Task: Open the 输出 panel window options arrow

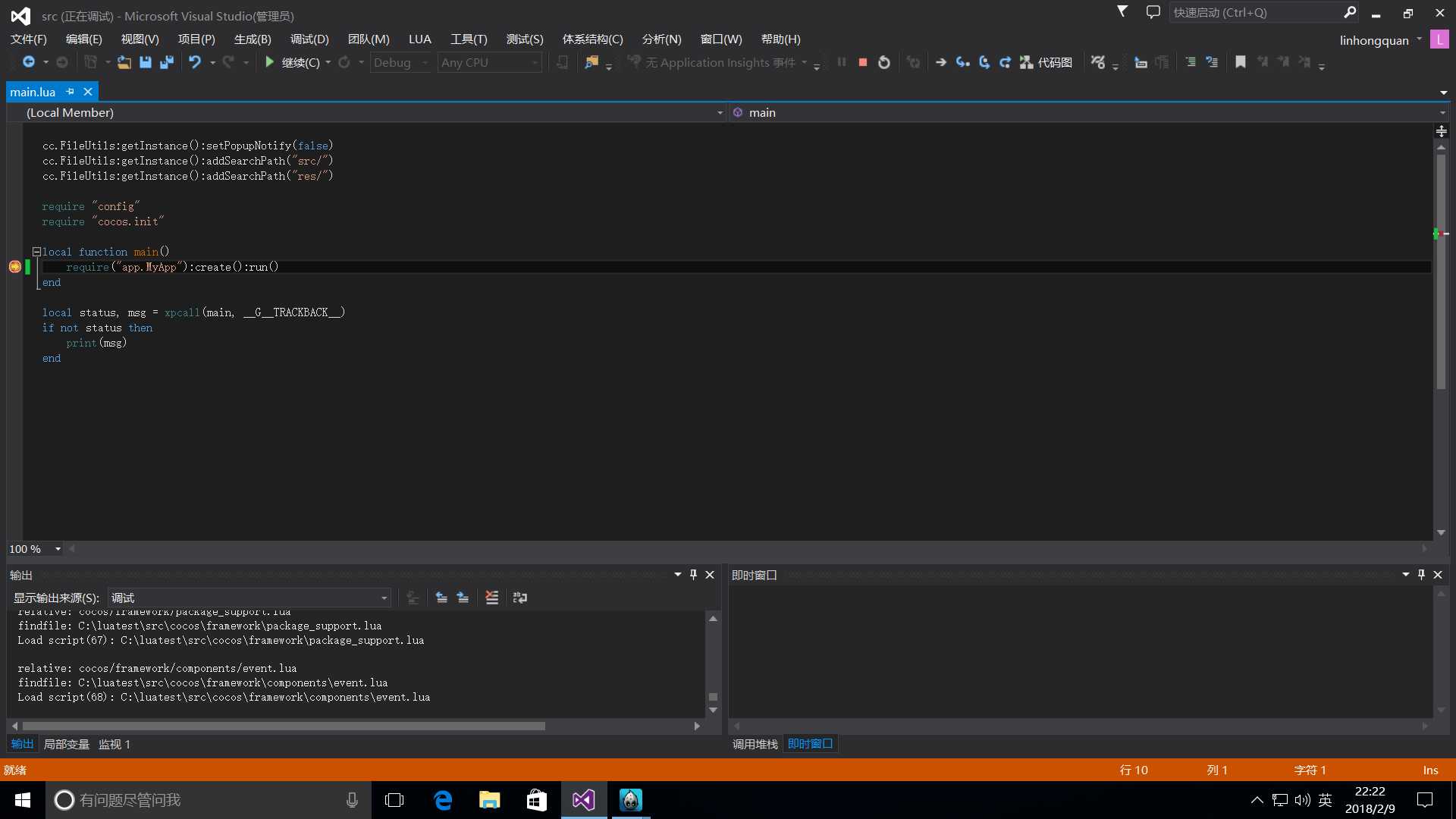Action: pos(677,575)
